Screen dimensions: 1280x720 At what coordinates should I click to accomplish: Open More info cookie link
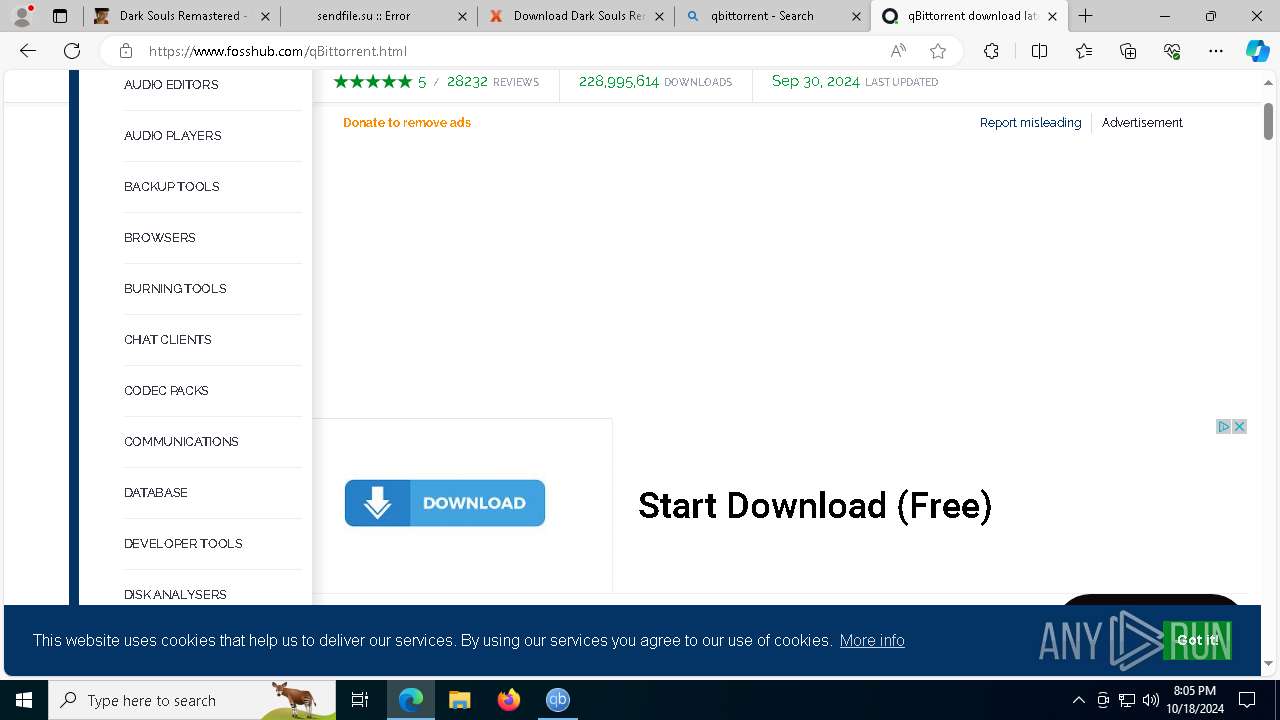[x=872, y=640]
